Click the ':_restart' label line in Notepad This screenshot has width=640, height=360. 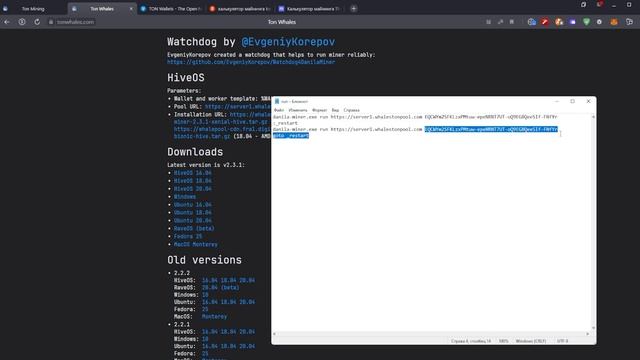pyautogui.click(x=285, y=123)
